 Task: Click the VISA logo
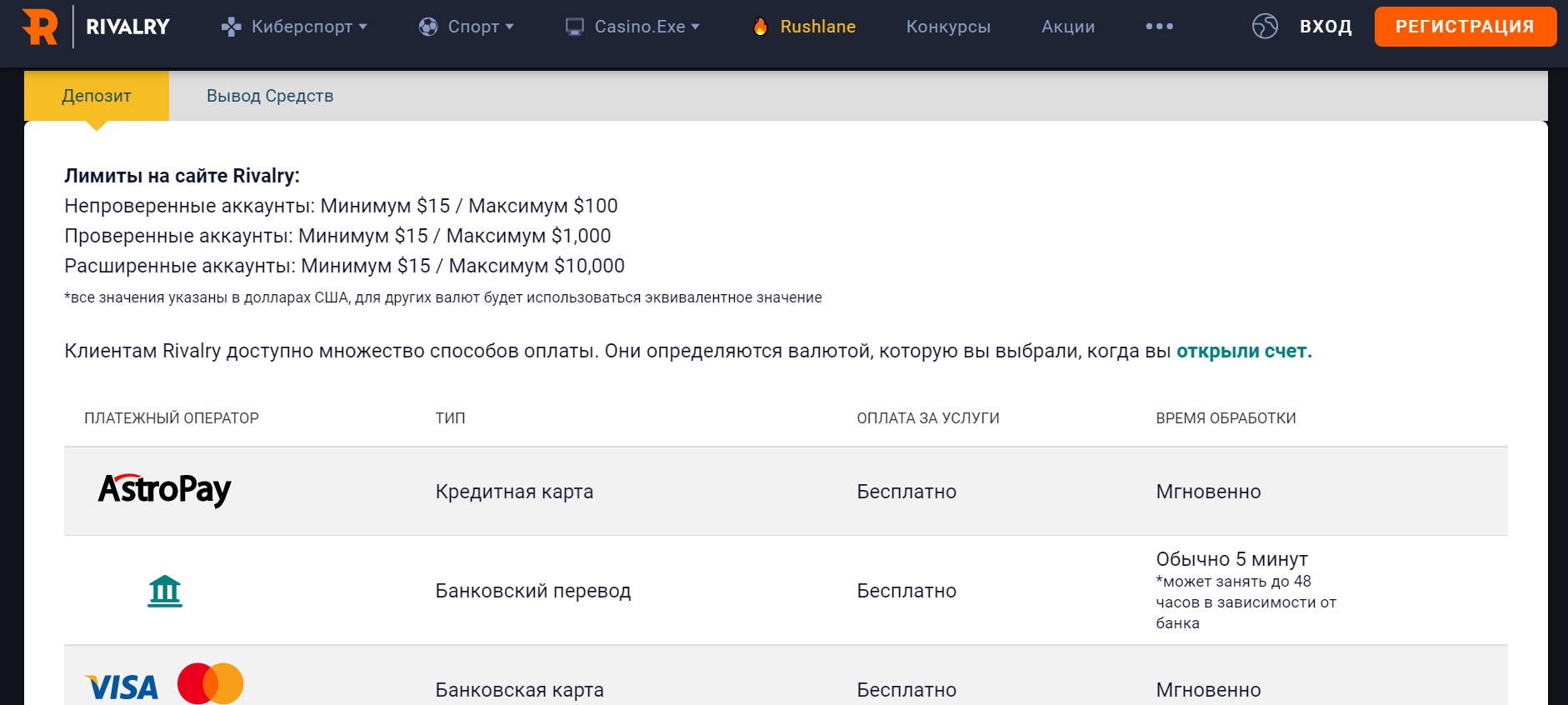click(x=122, y=687)
